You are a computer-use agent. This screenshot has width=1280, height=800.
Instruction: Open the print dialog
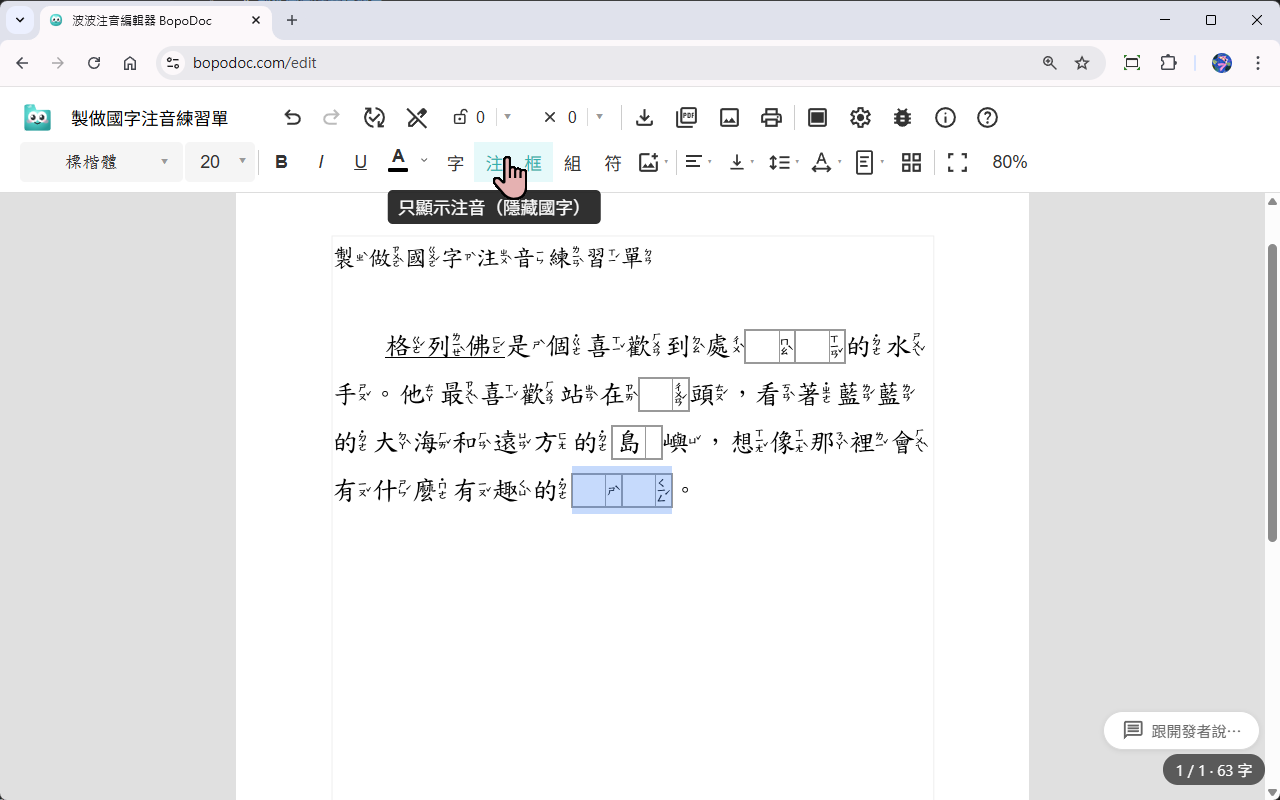point(771,117)
